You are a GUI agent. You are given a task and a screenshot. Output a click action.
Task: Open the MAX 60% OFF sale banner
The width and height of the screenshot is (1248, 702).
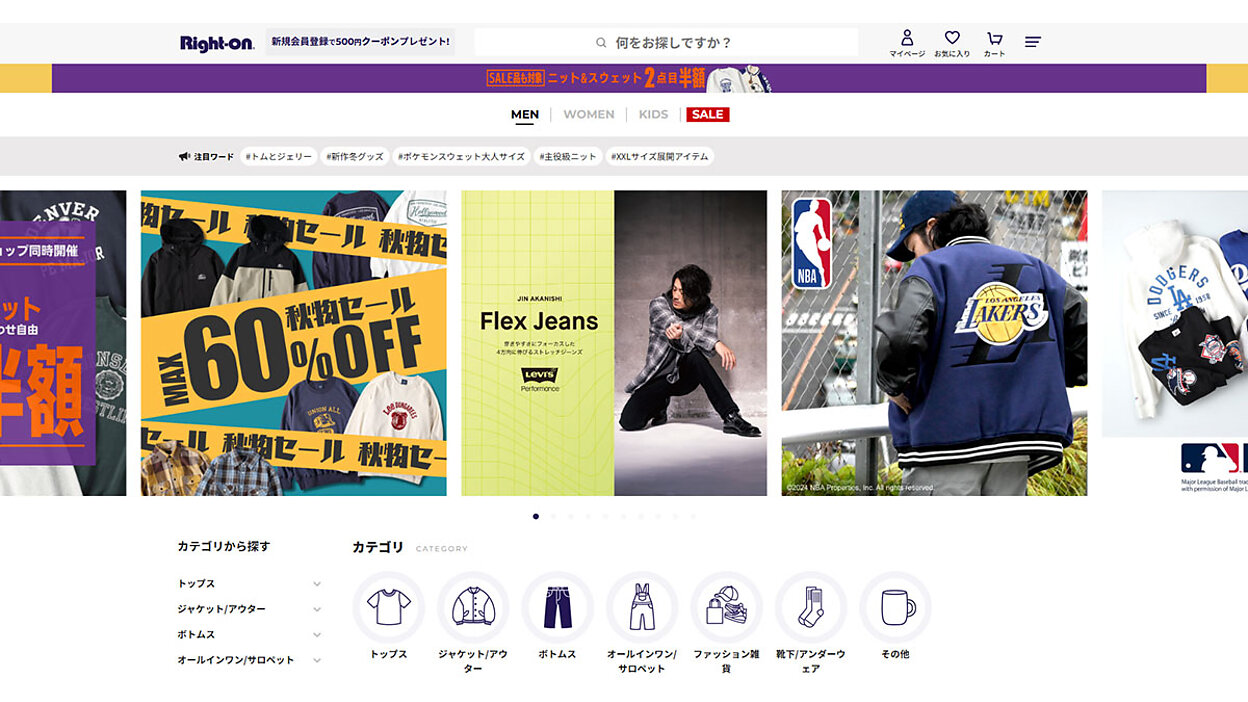(294, 343)
